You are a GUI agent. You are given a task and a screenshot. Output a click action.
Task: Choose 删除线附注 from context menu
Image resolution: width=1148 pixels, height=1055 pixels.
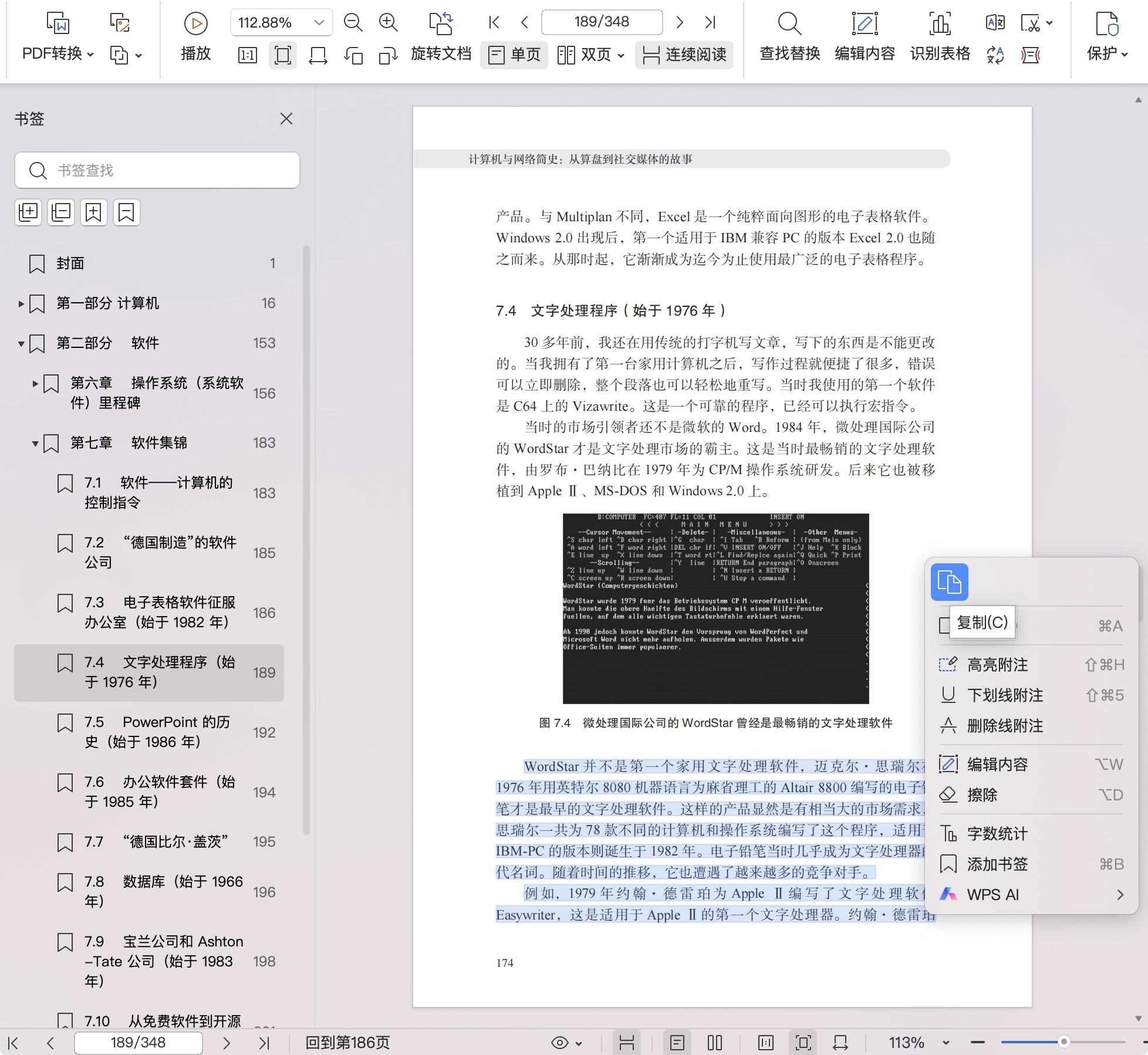(x=1032, y=726)
